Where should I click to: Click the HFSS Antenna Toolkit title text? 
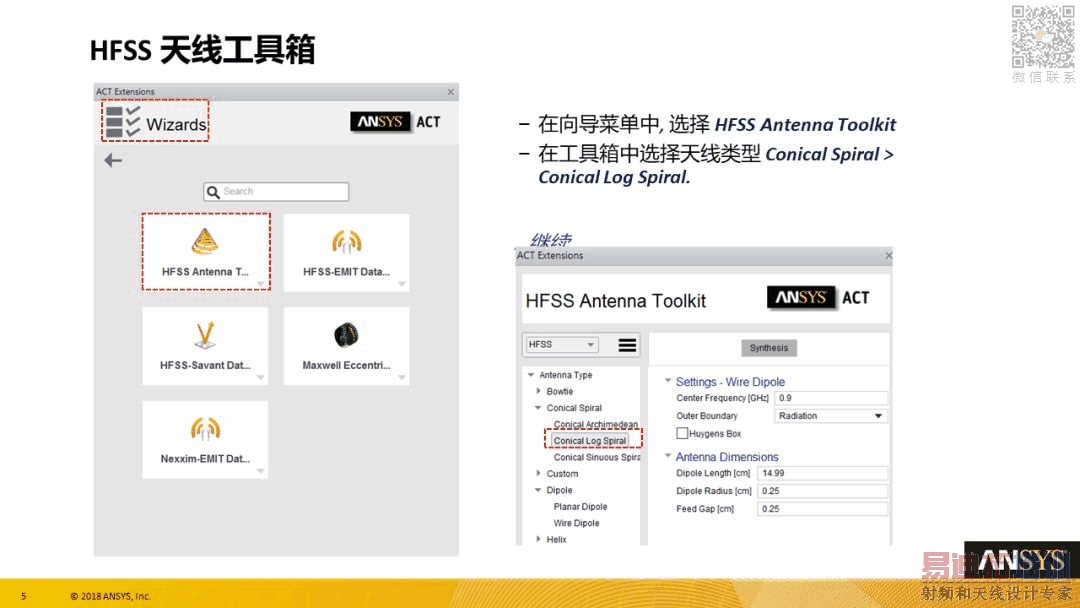click(x=616, y=301)
